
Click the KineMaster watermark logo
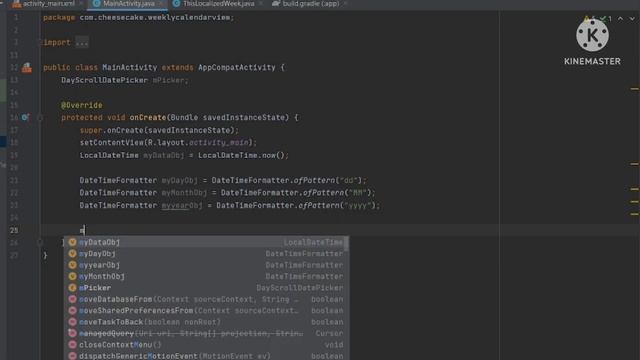click(592, 43)
